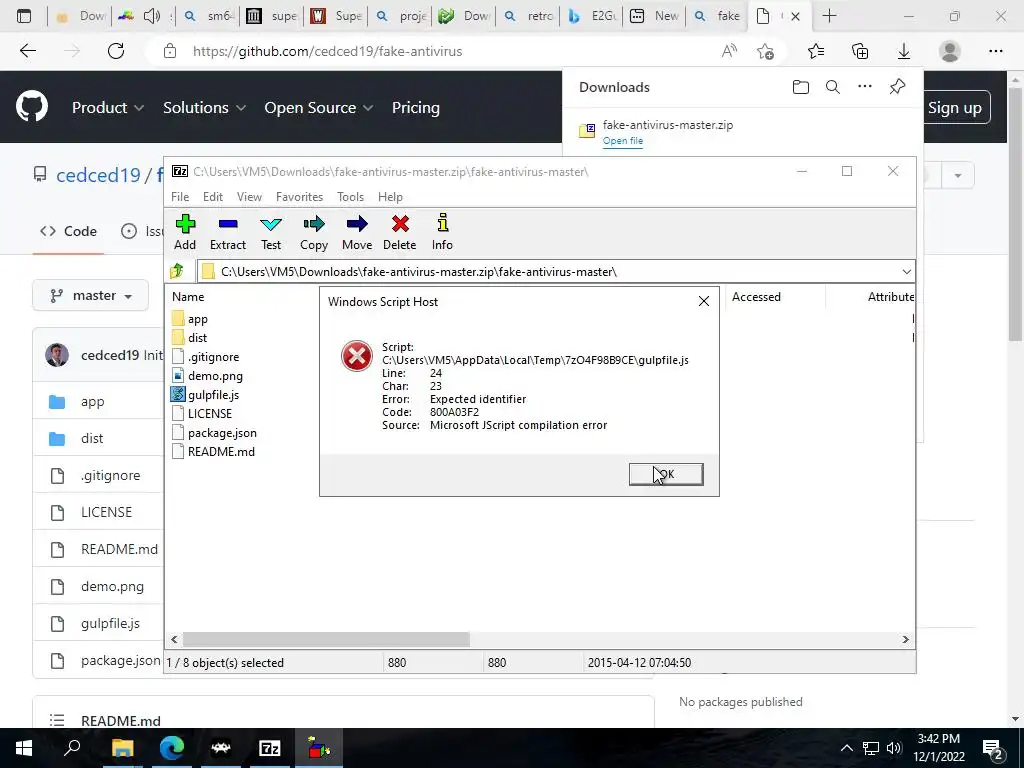
Task: Toggle Read aloud icon in address bar
Action: 729,51
